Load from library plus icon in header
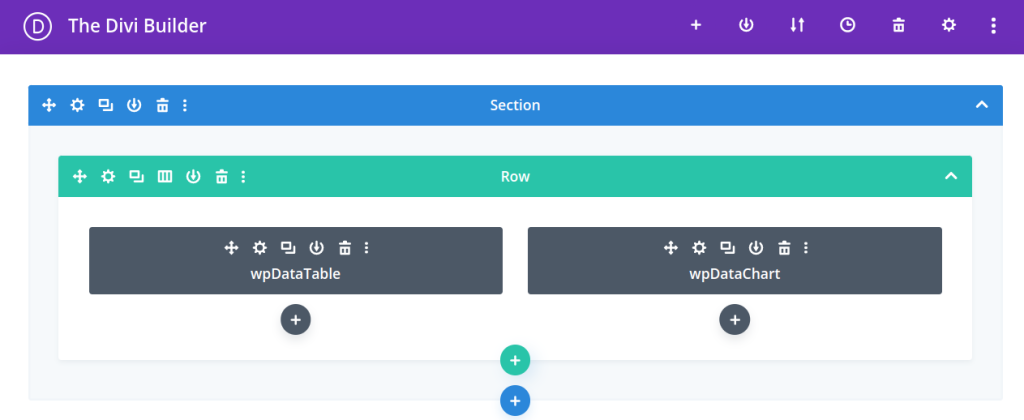This screenshot has height=420, width=1024. [696, 25]
